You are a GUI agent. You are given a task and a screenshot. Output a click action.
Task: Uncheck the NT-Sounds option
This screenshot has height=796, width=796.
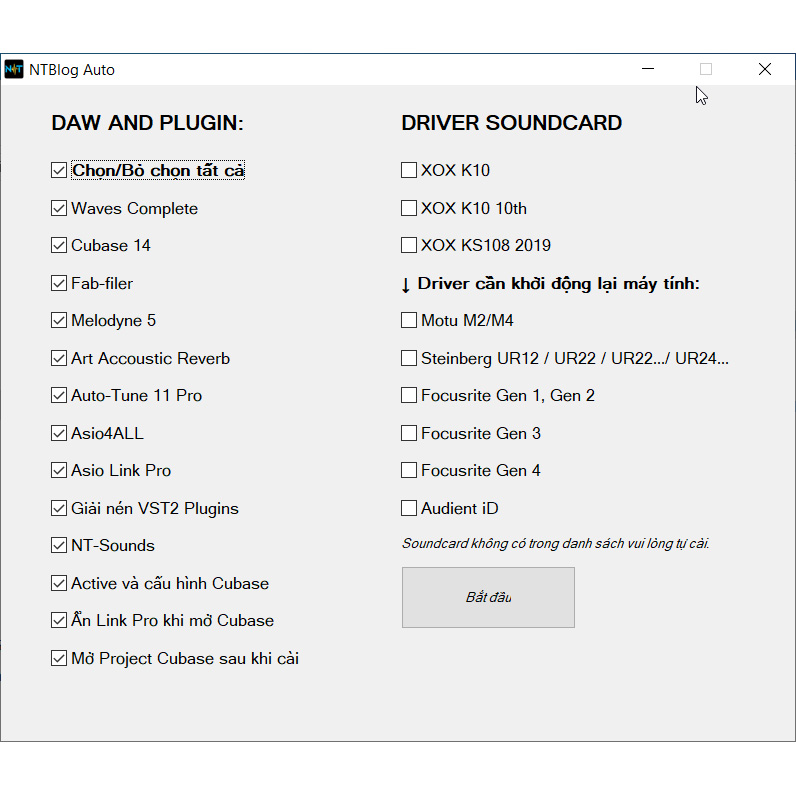[x=59, y=546]
